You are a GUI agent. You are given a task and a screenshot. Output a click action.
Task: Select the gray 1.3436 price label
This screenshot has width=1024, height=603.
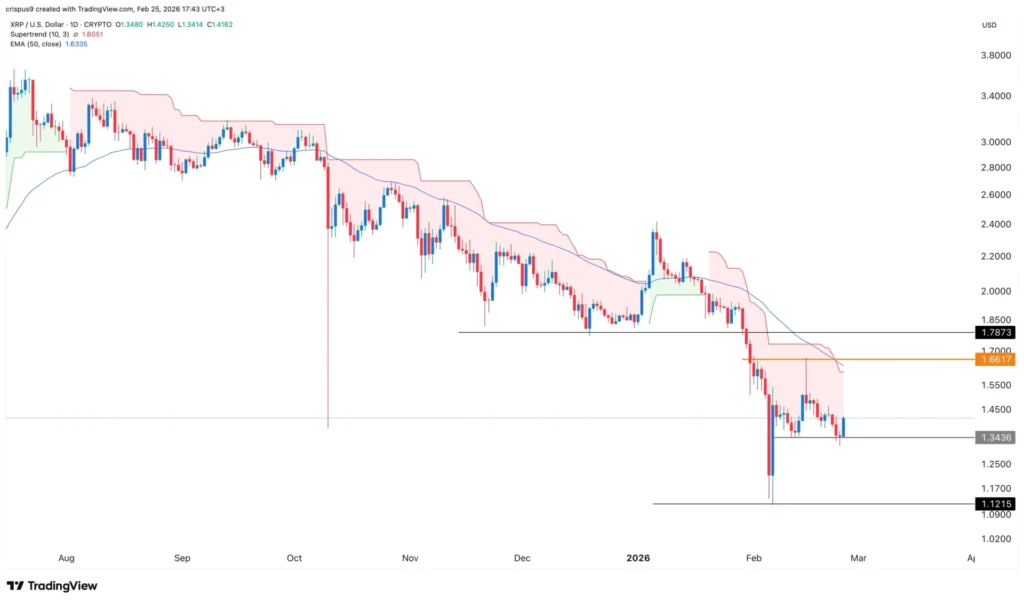tap(995, 437)
